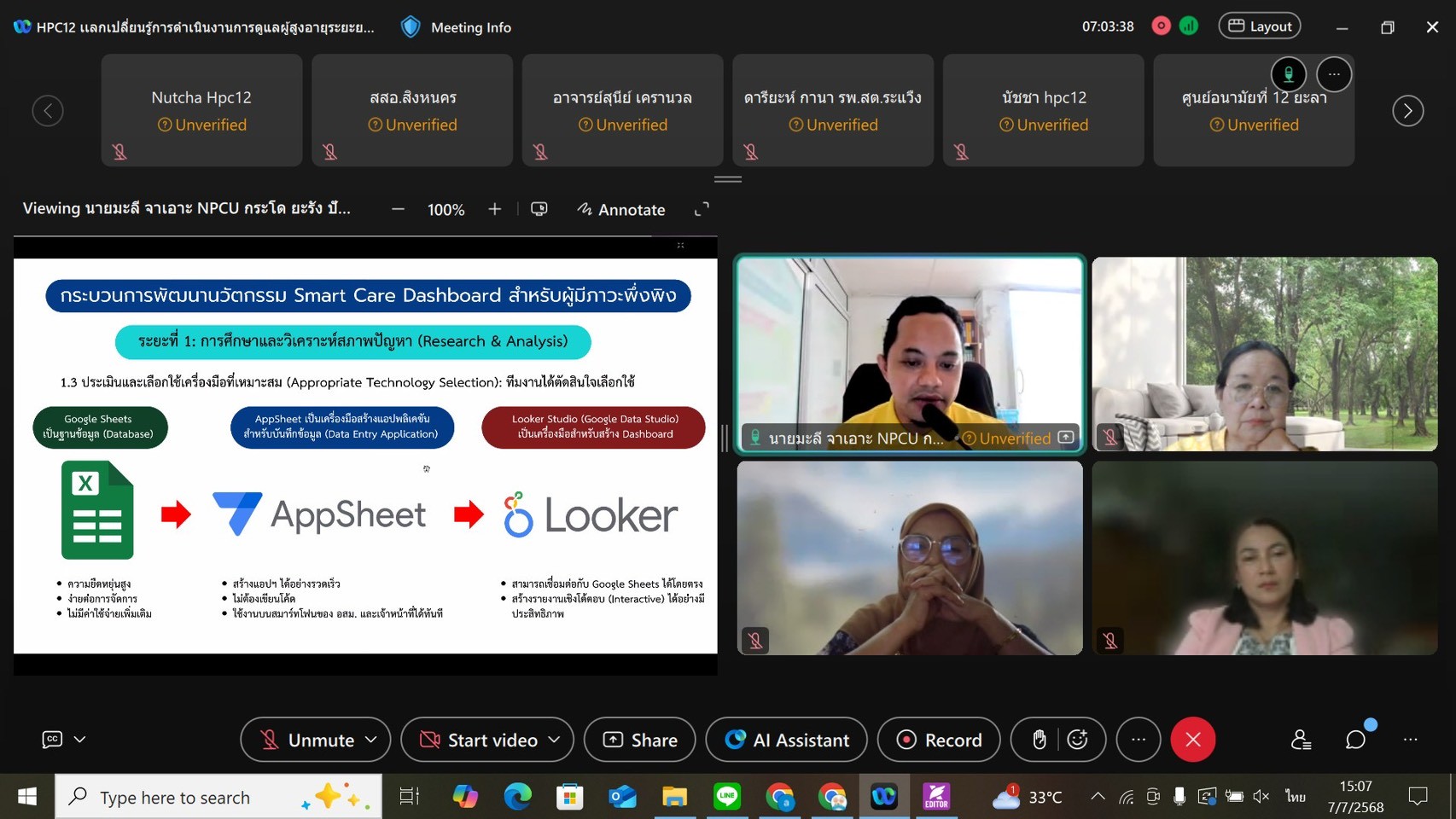Select Nutcha Hpc12 participant tile
The image size is (1456, 819).
point(201,110)
